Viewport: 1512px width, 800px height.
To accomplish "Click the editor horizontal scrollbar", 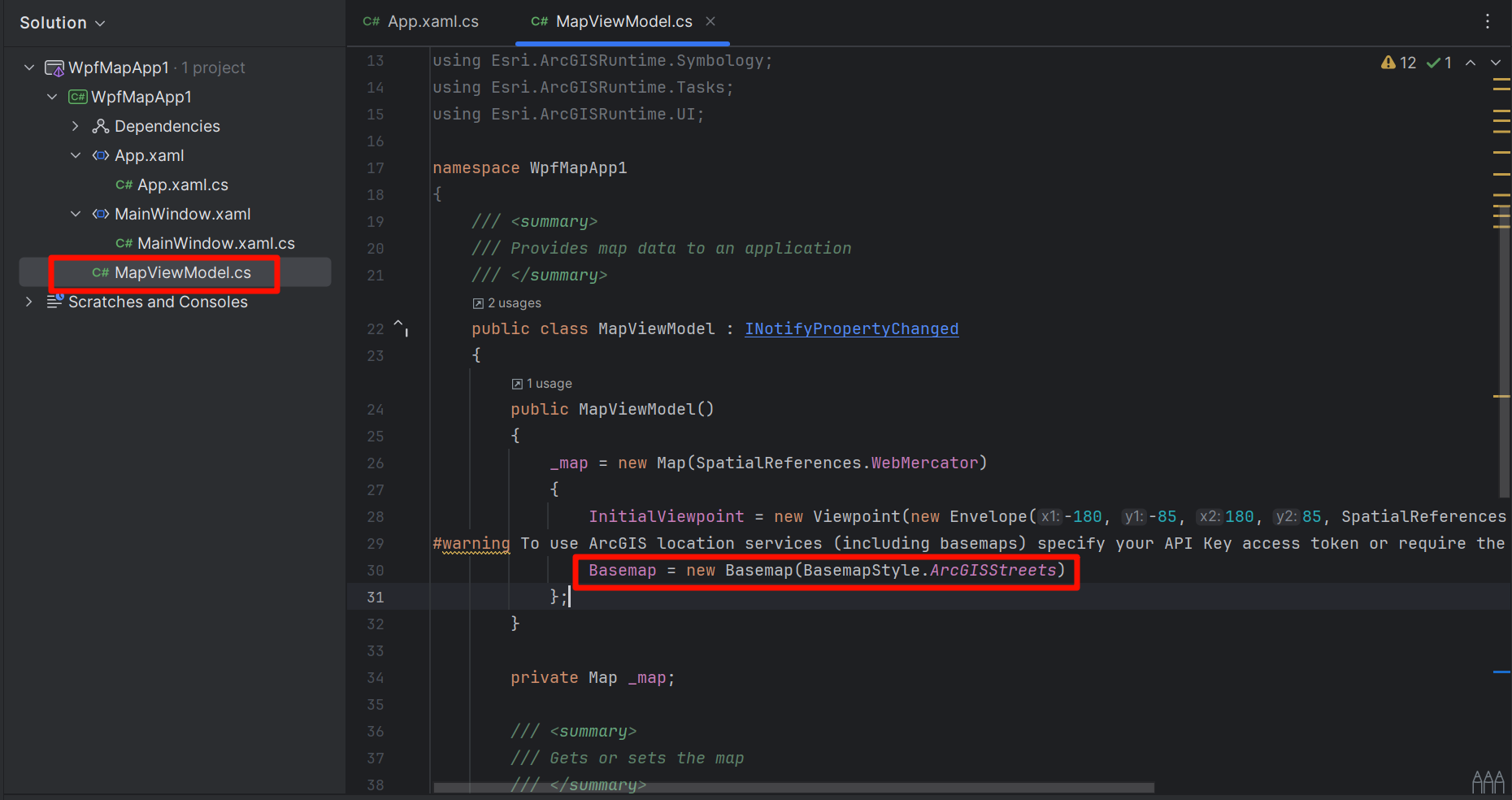I will click(793, 787).
